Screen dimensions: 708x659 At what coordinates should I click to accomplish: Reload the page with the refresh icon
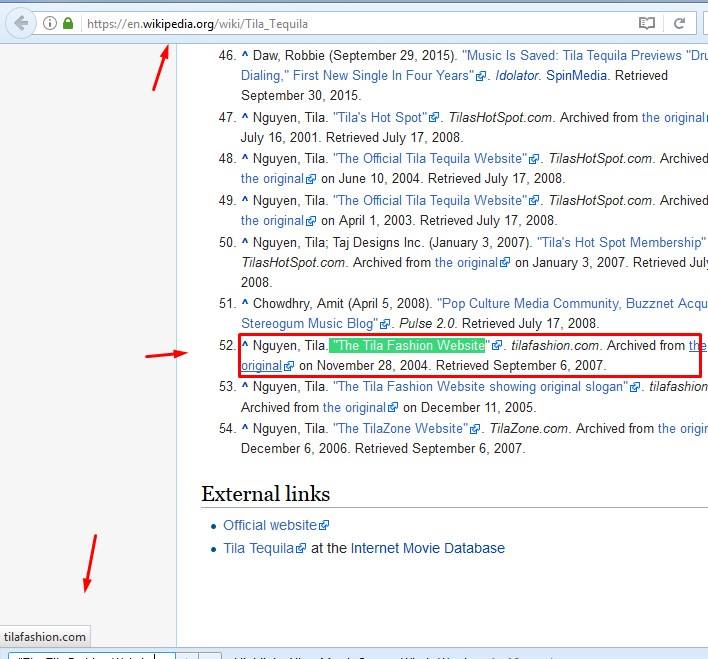[x=679, y=23]
